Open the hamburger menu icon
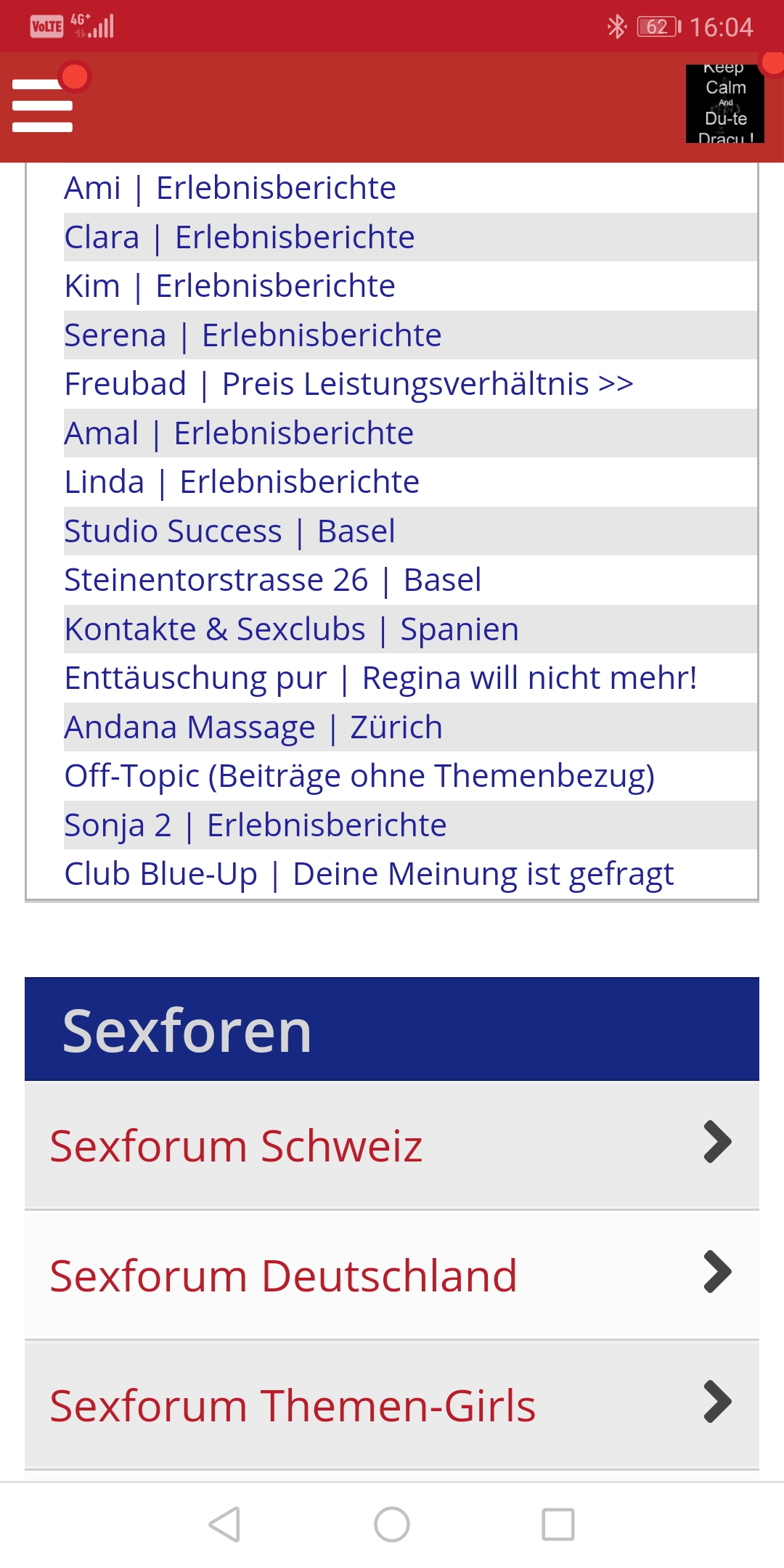784x1568 pixels. pyautogui.click(x=42, y=105)
